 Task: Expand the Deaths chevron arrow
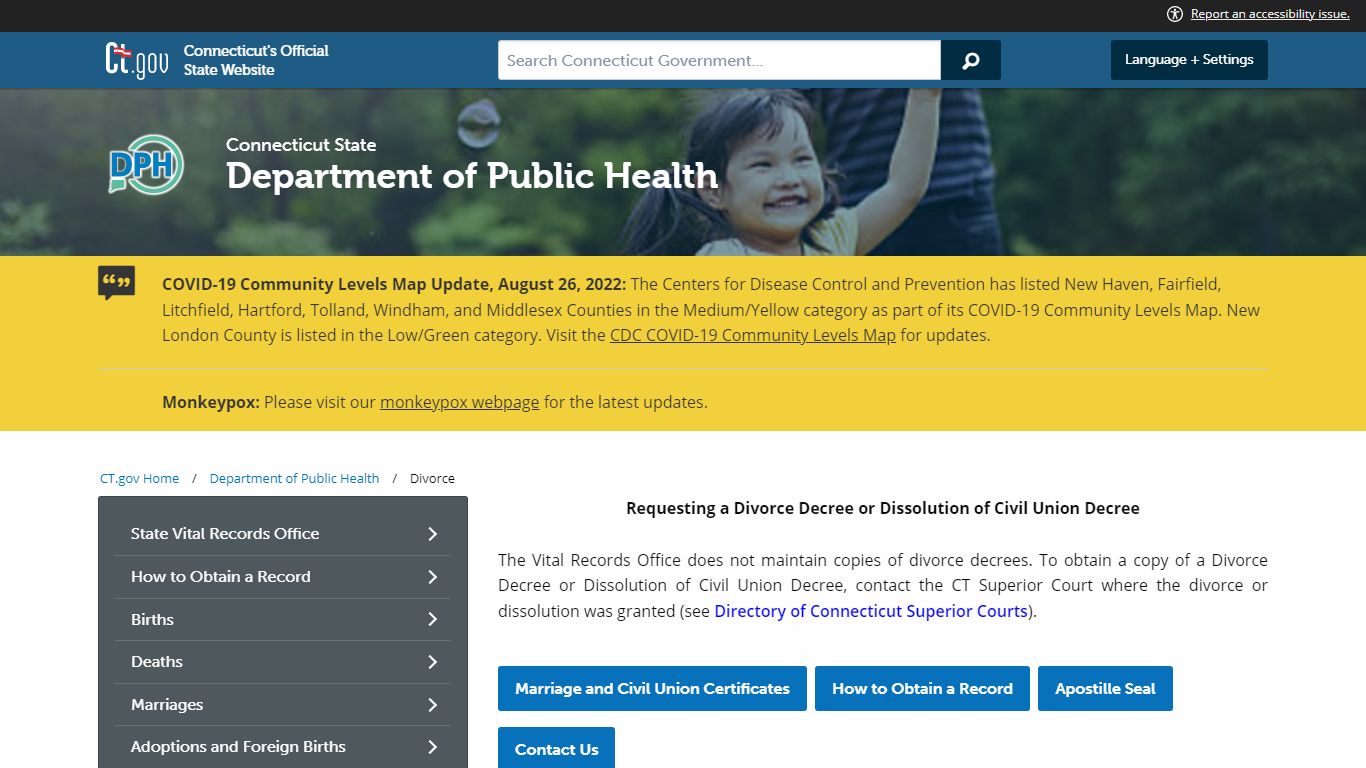point(433,662)
